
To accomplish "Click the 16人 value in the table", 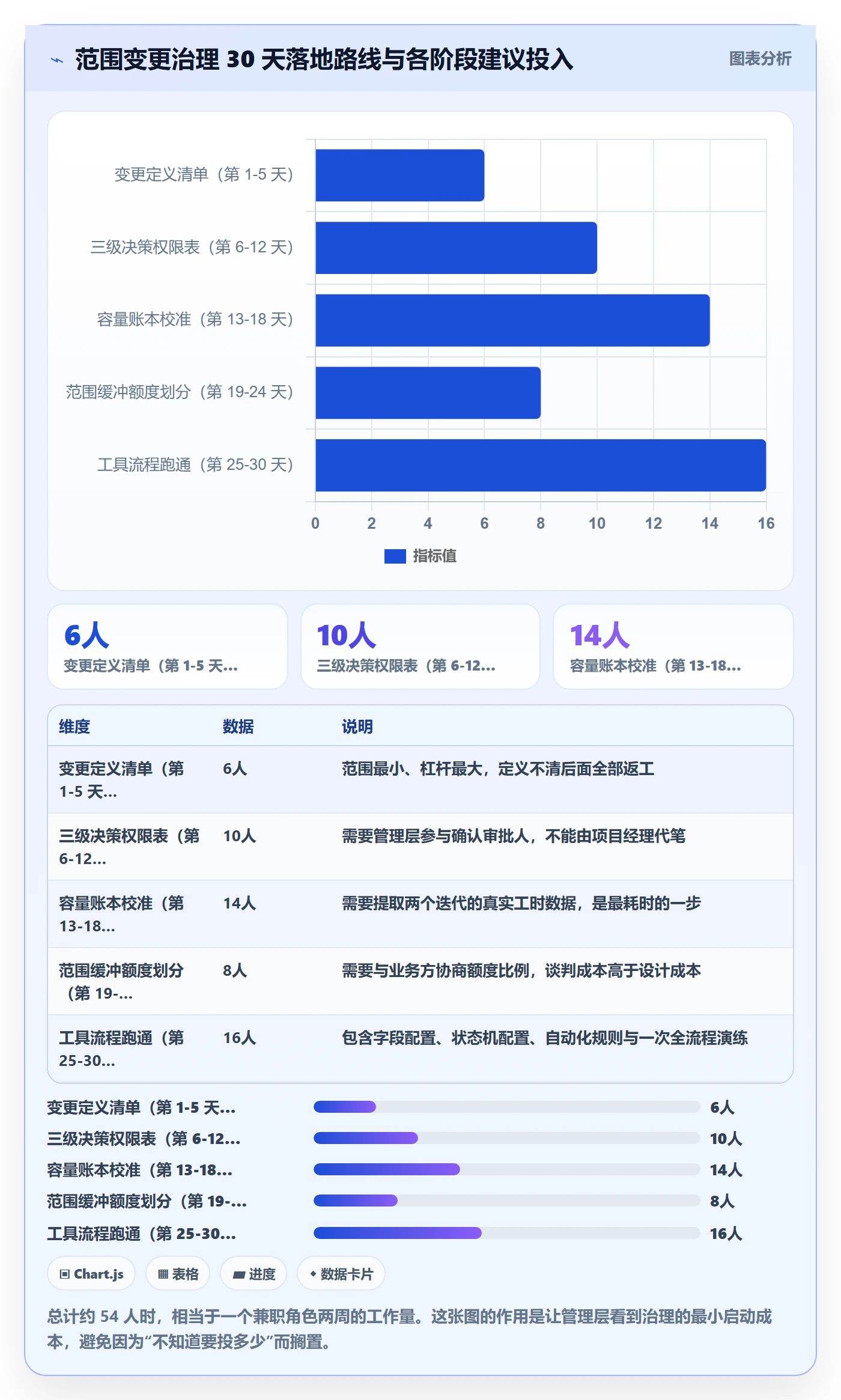I will (x=240, y=1038).
